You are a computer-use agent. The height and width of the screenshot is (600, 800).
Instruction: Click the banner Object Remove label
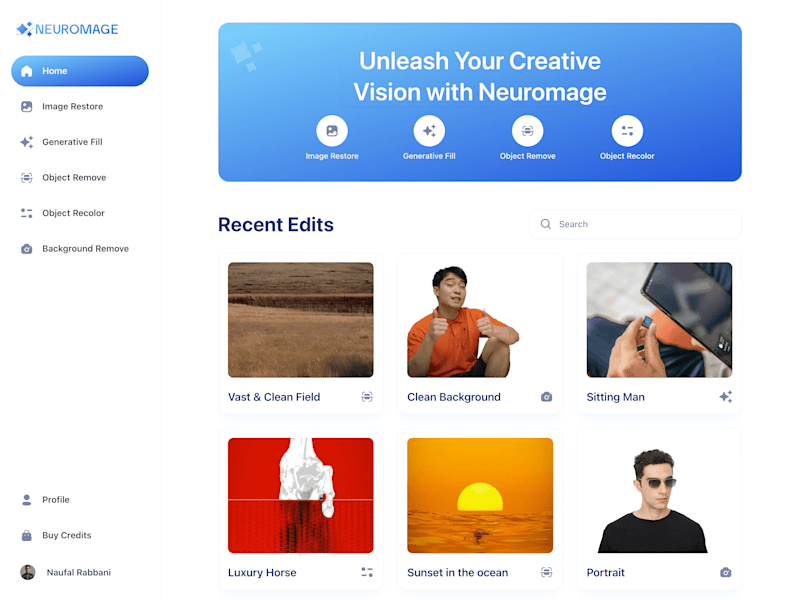(x=528, y=156)
